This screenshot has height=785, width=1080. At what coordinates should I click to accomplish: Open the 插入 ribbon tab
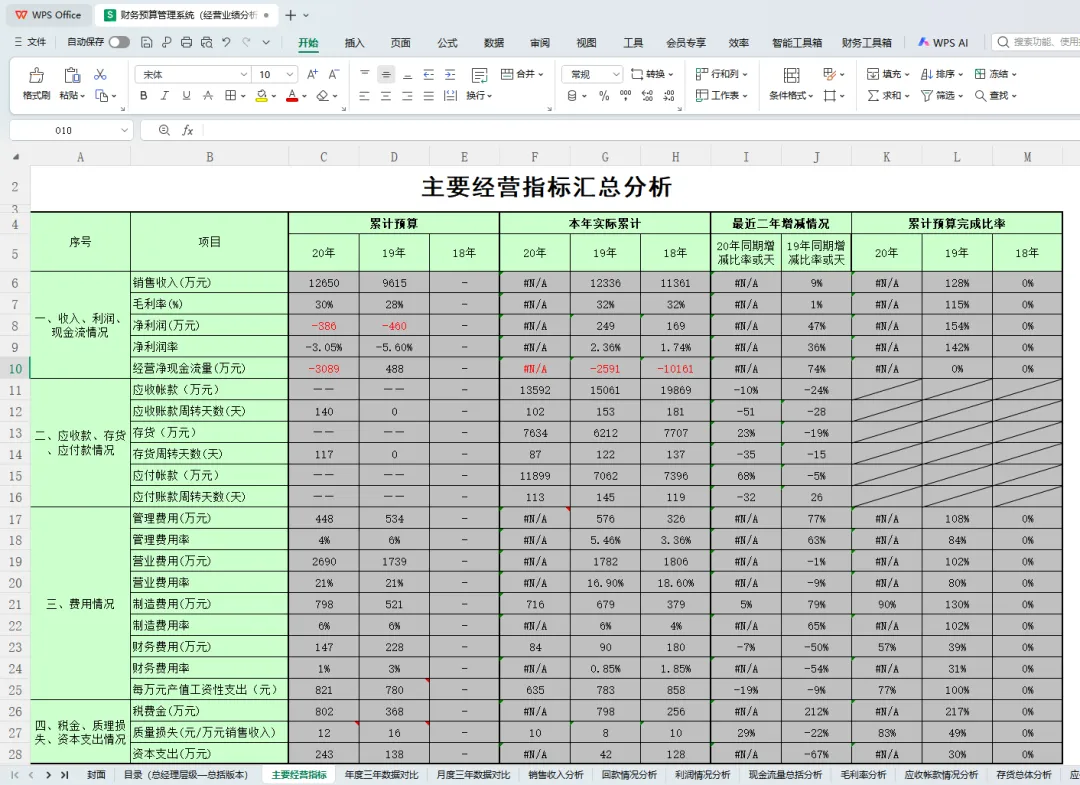click(354, 43)
